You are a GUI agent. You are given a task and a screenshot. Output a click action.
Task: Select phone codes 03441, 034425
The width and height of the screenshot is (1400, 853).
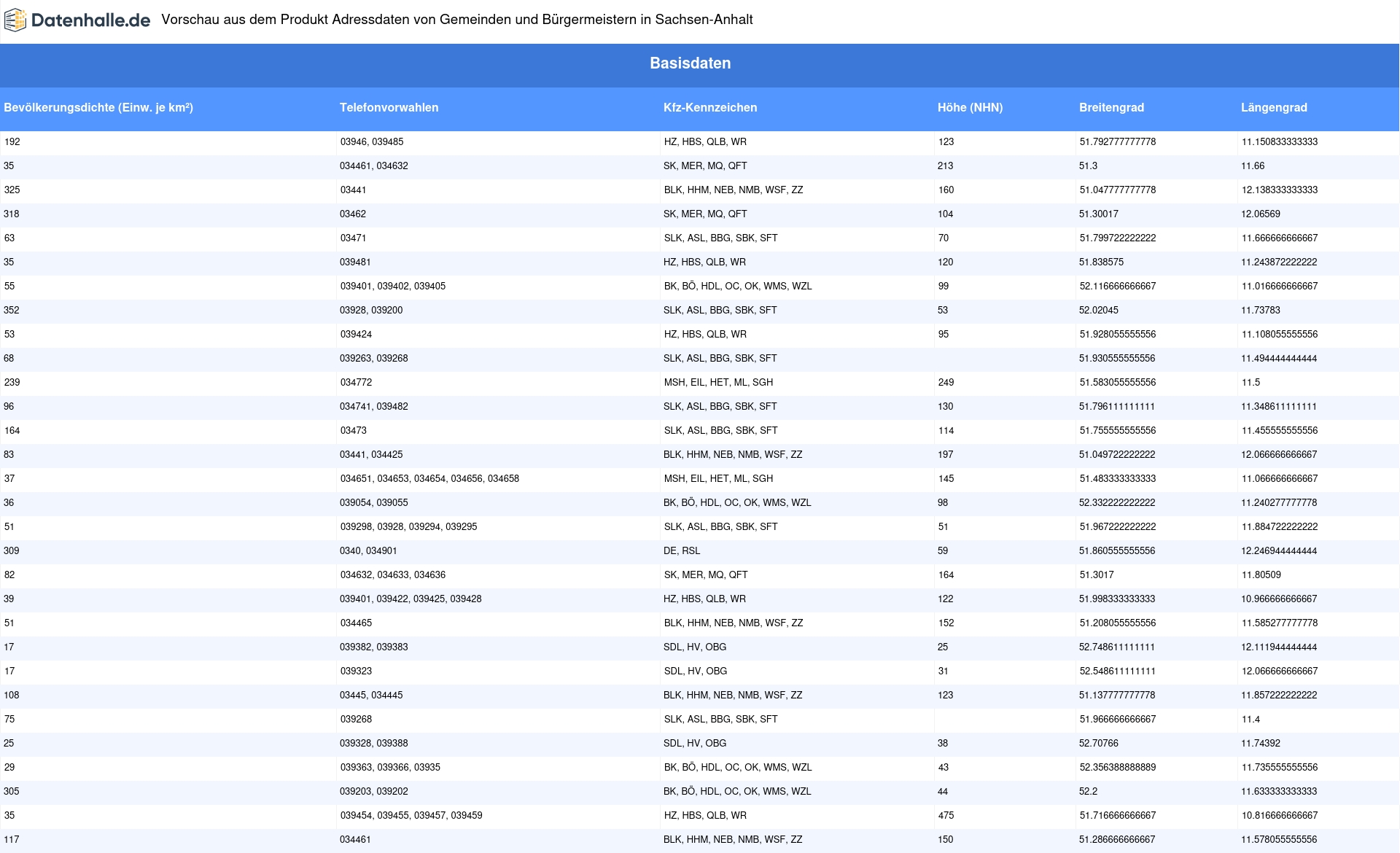[371, 455]
